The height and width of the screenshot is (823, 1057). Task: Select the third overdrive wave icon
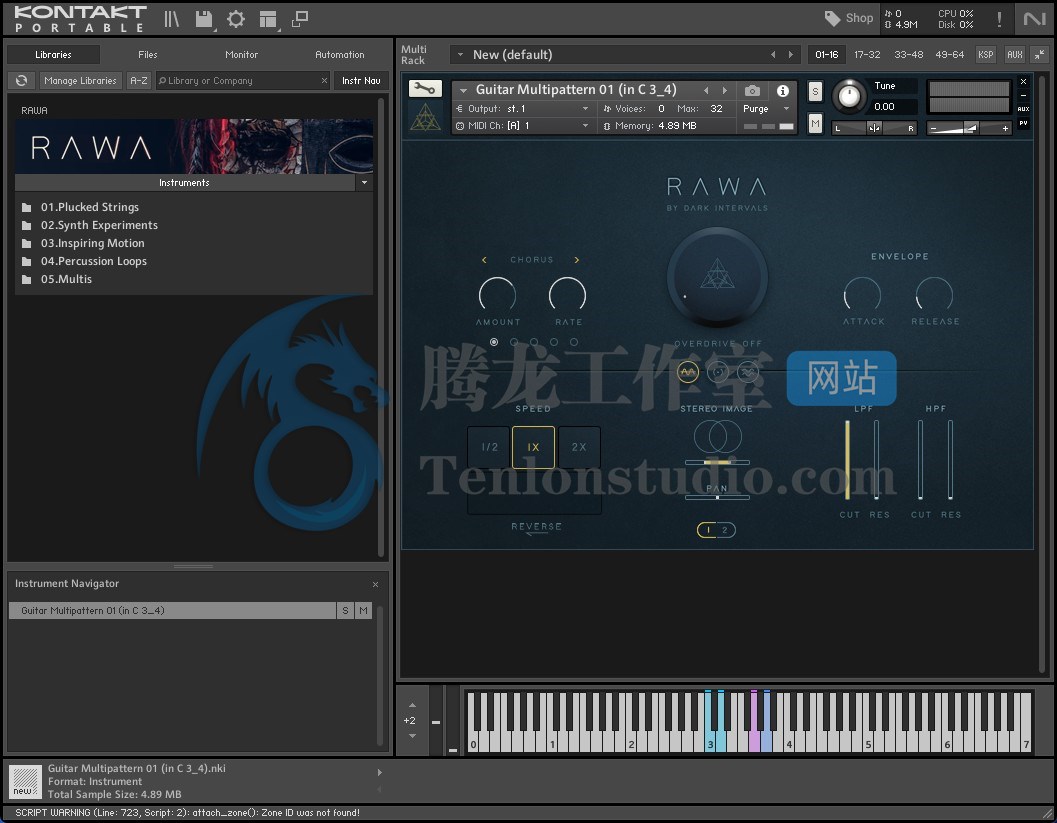coord(748,371)
